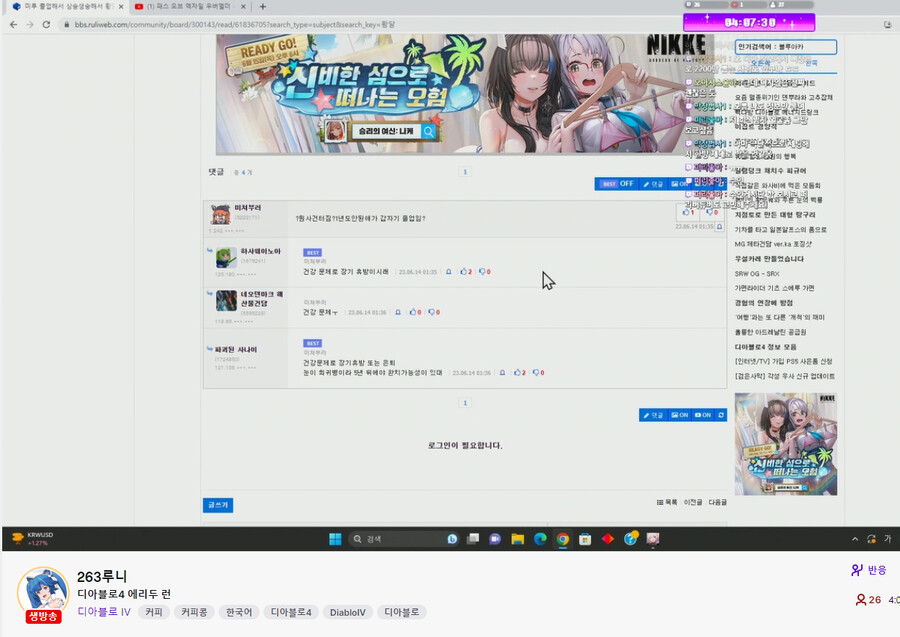Open the 목록 list link

(667, 502)
